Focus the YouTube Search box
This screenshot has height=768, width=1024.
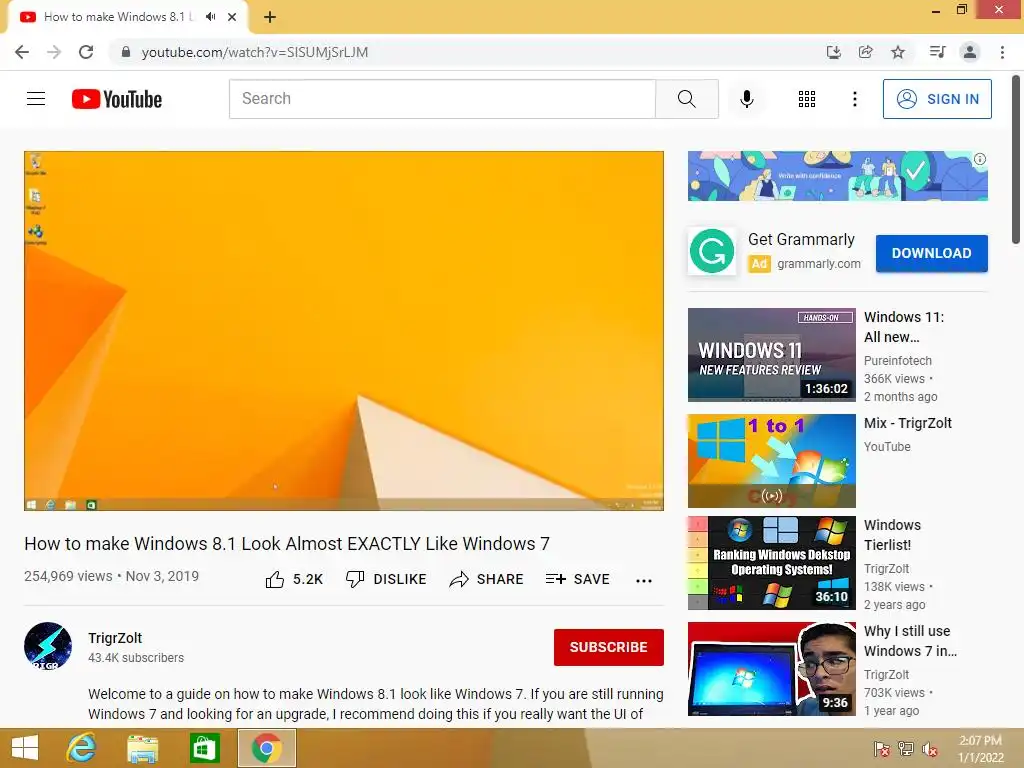coord(442,99)
